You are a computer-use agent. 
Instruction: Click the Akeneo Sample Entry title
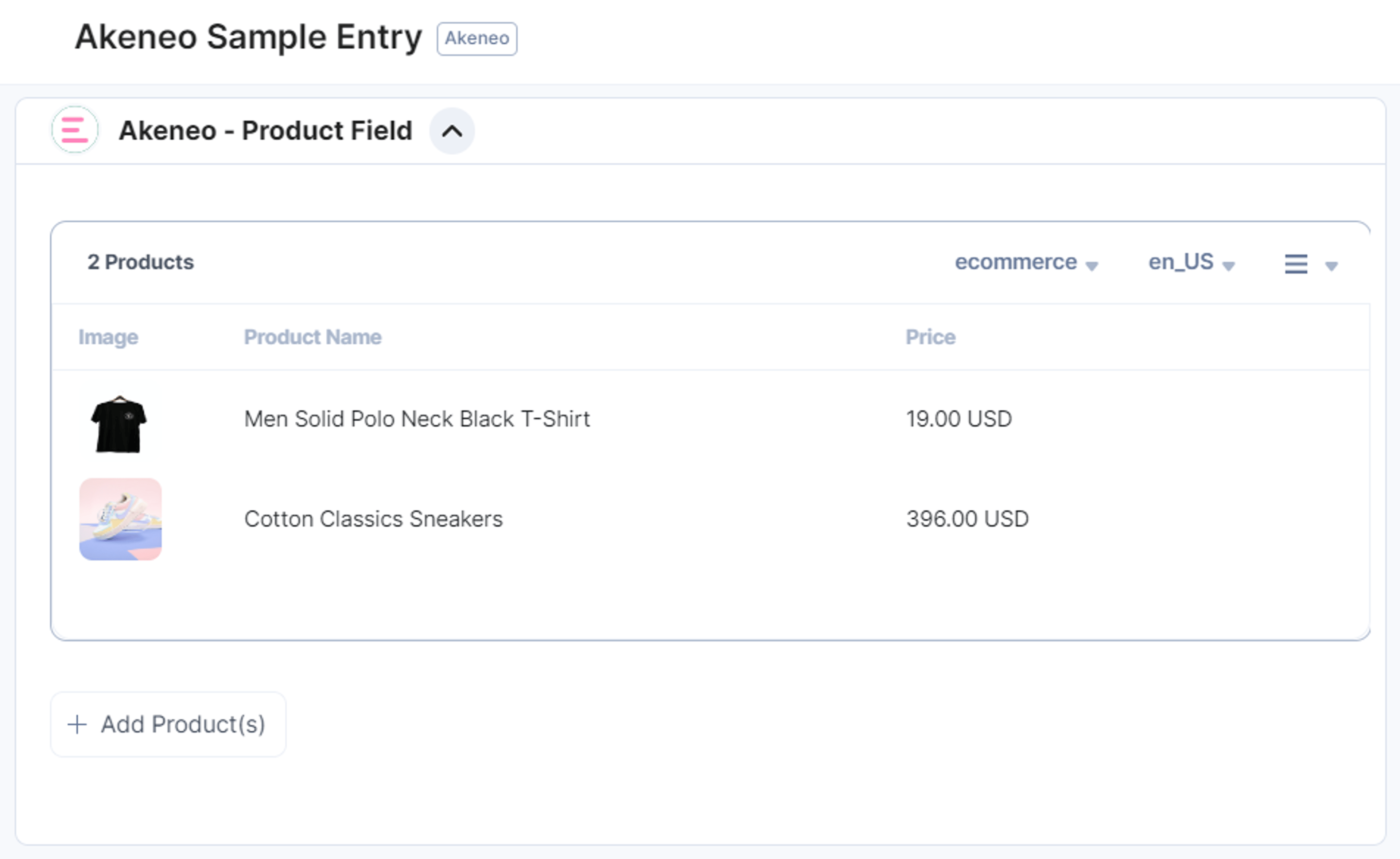248,38
